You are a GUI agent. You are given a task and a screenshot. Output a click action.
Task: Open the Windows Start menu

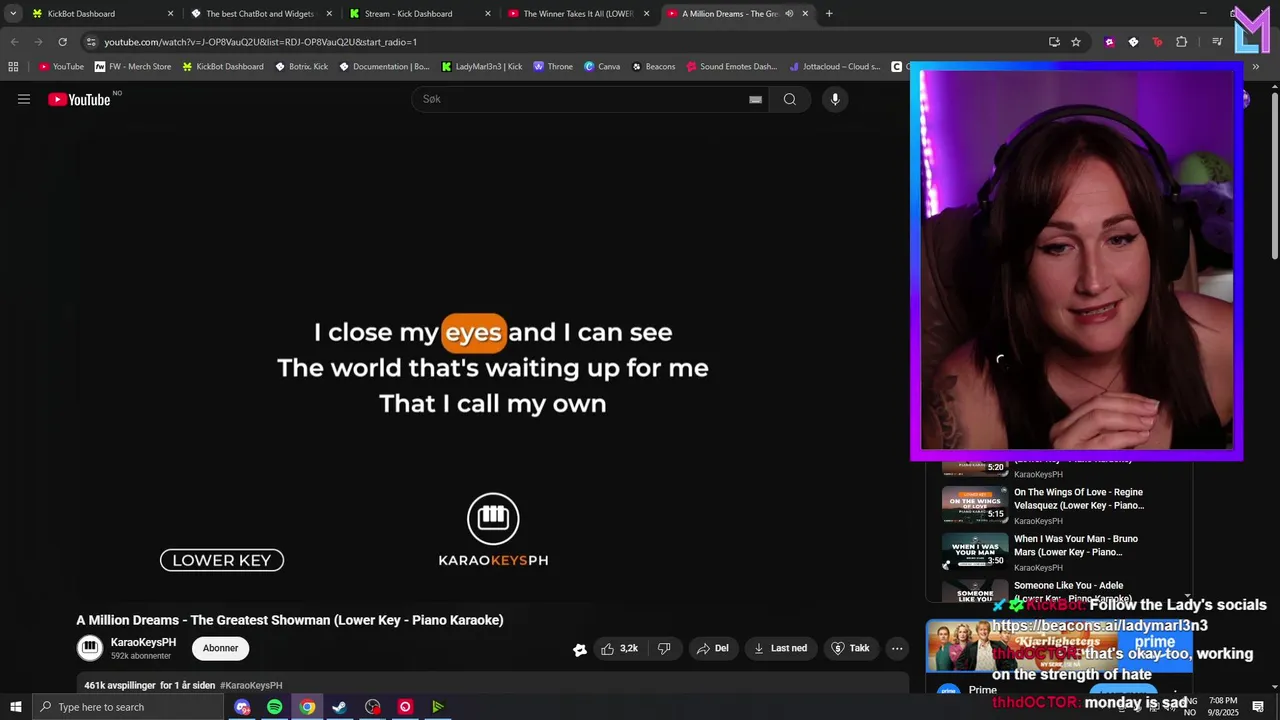pos(15,707)
